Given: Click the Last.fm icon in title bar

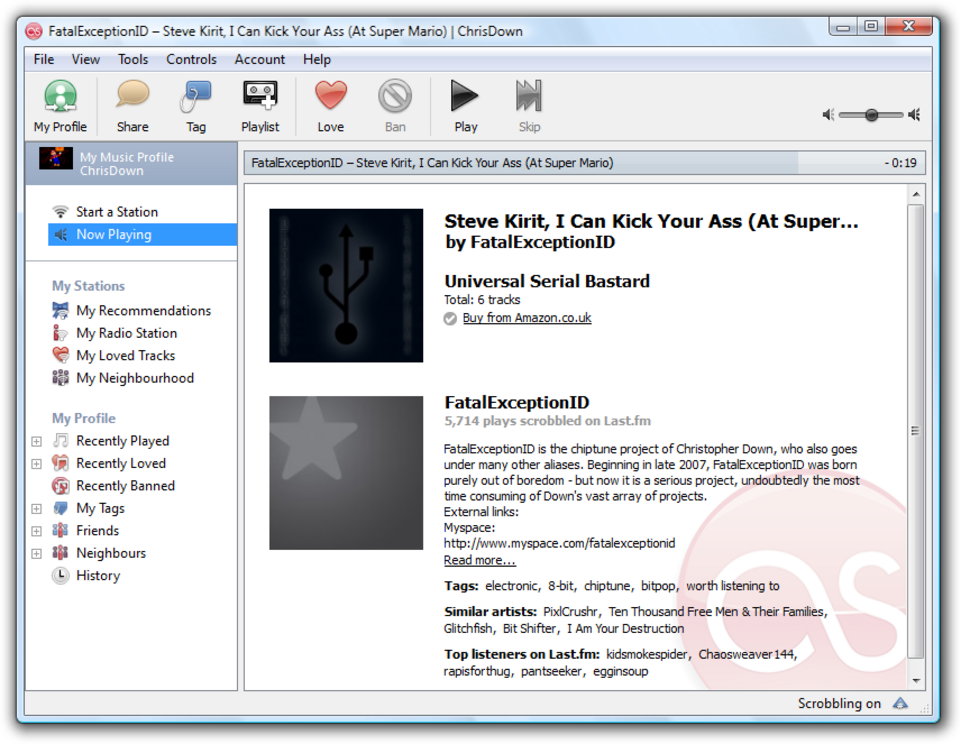Looking at the screenshot, I should click(34, 31).
